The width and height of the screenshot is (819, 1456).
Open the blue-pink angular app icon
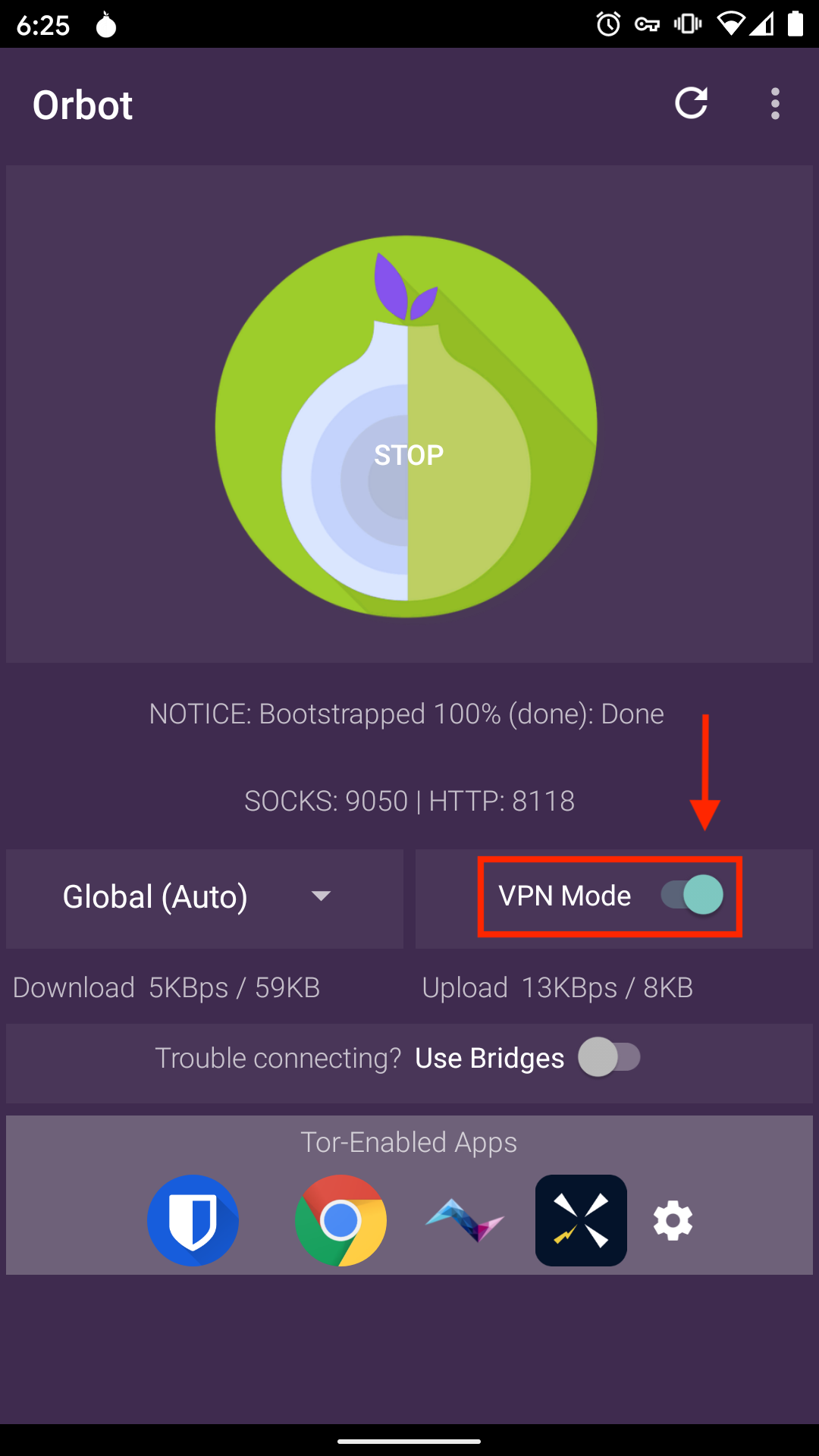click(465, 1220)
